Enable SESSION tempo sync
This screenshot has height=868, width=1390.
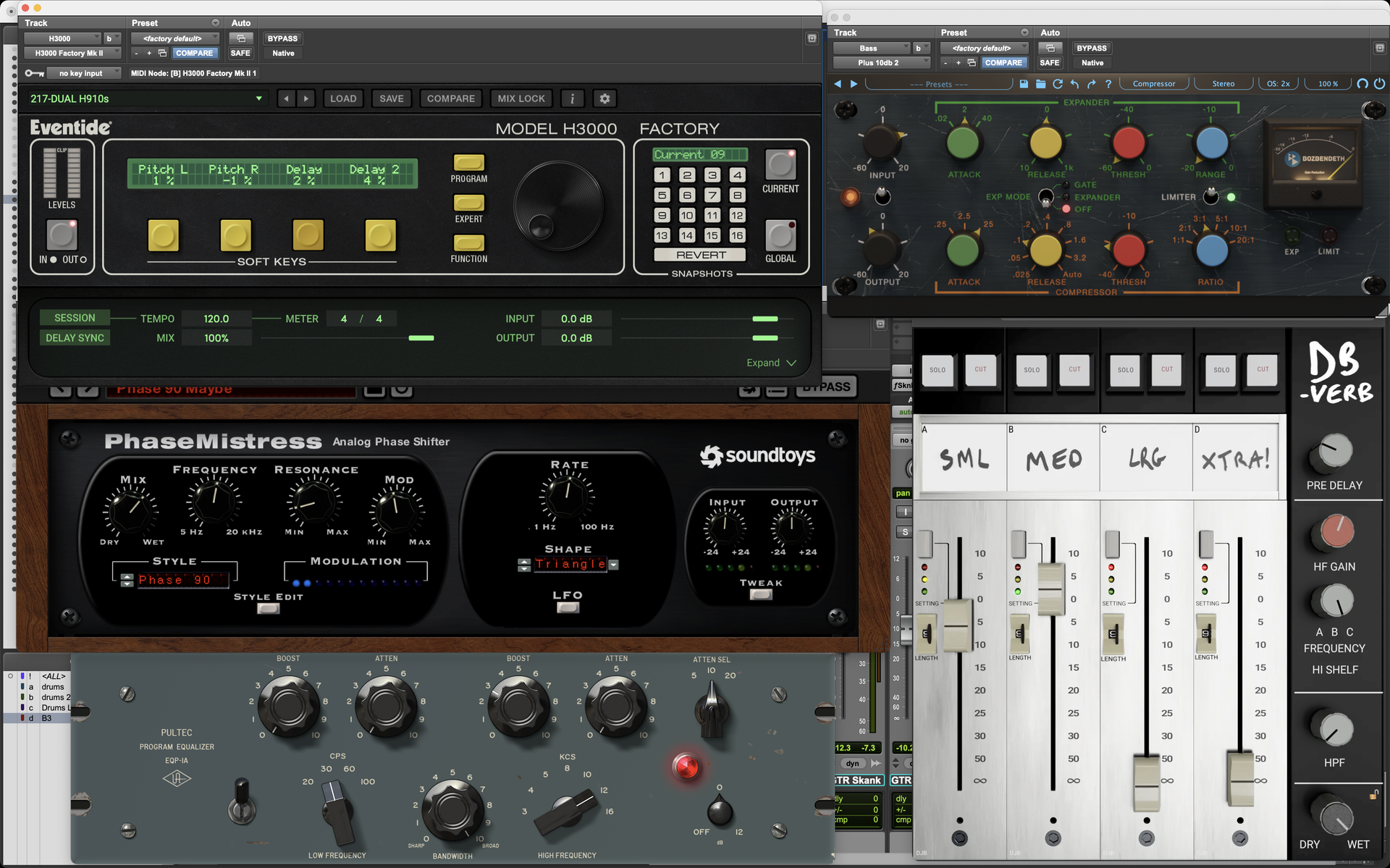(x=75, y=318)
